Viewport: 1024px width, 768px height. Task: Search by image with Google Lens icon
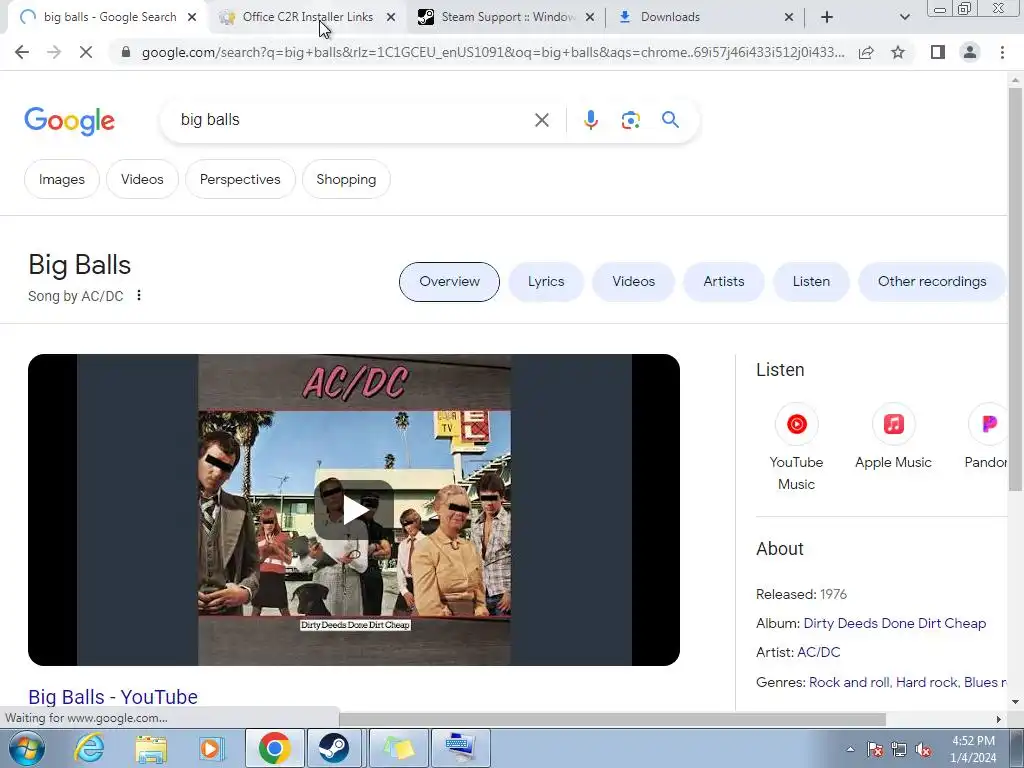tap(630, 120)
